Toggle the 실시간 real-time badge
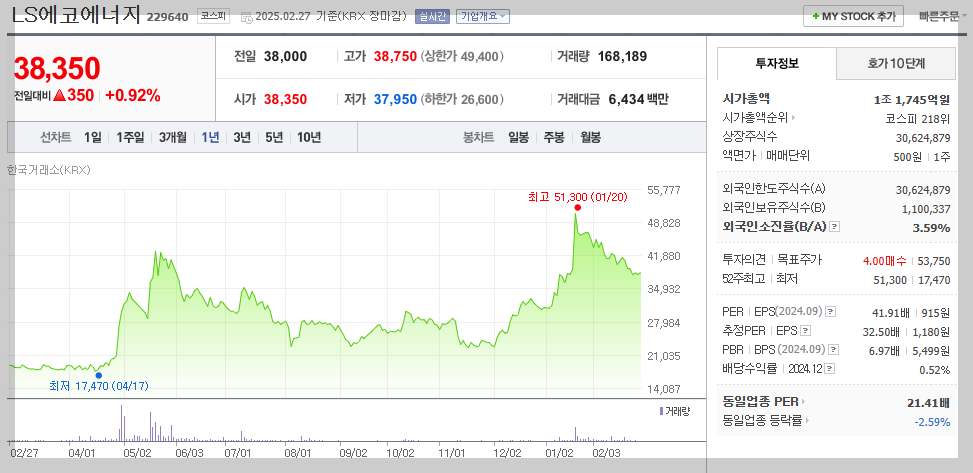 tap(432, 17)
